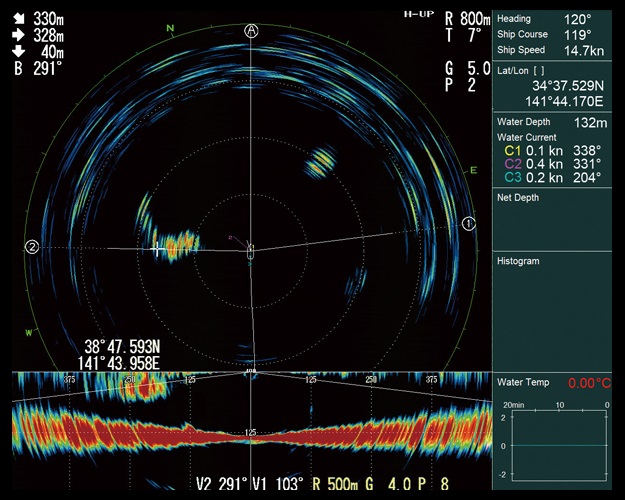This screenshot has width=625, height=500.
Task: Click the circled 2 bearing marker
Action: click(32, 246)
